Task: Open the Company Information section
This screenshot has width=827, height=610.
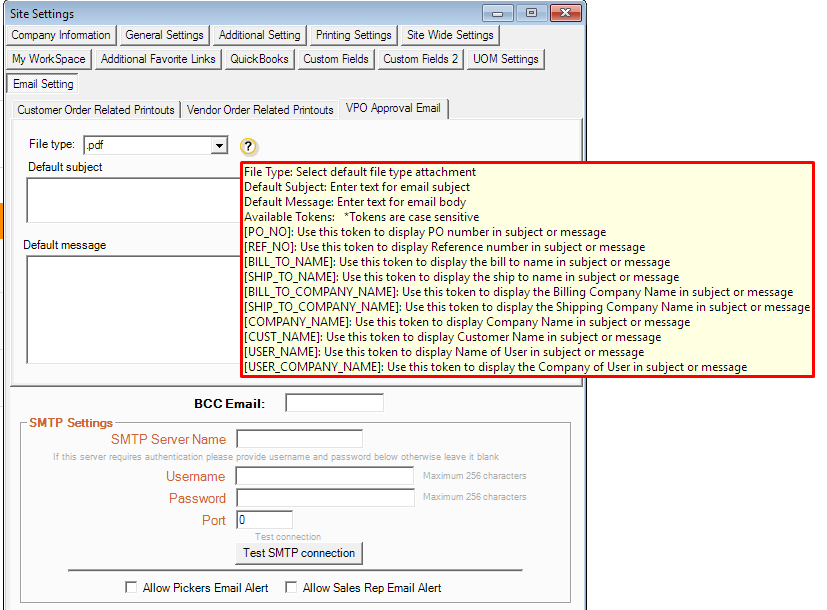Action: click(x=61, y=35)
